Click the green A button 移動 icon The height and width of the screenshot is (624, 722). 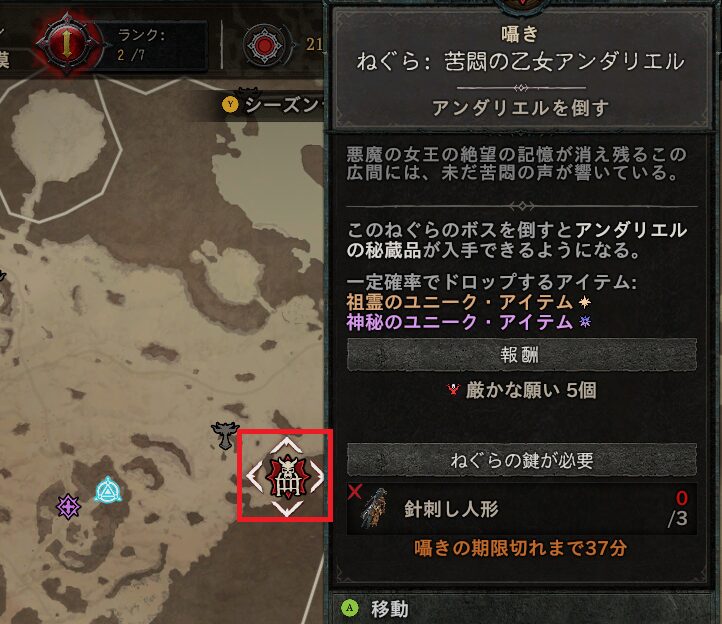click(350, 608)
